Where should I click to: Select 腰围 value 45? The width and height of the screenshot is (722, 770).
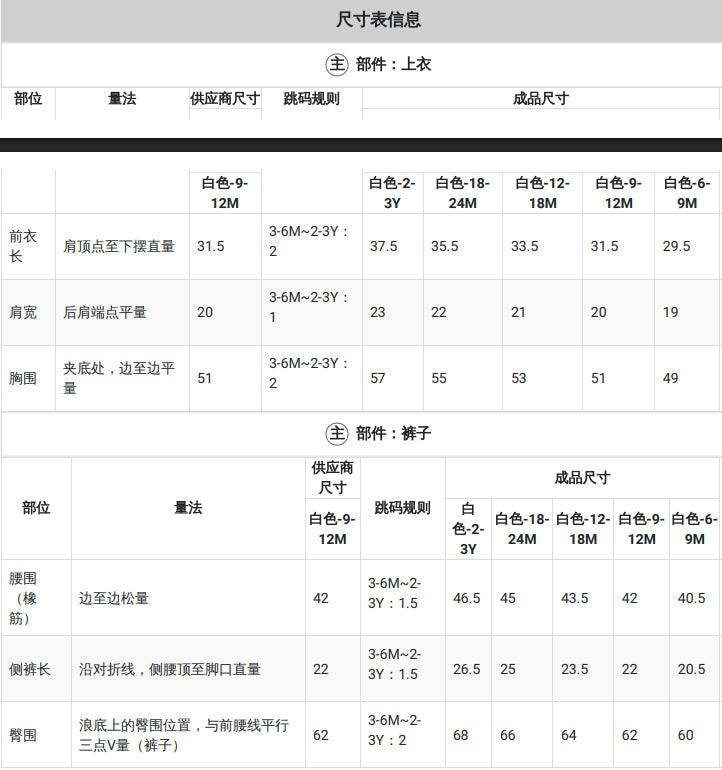[x=508, y=598]
